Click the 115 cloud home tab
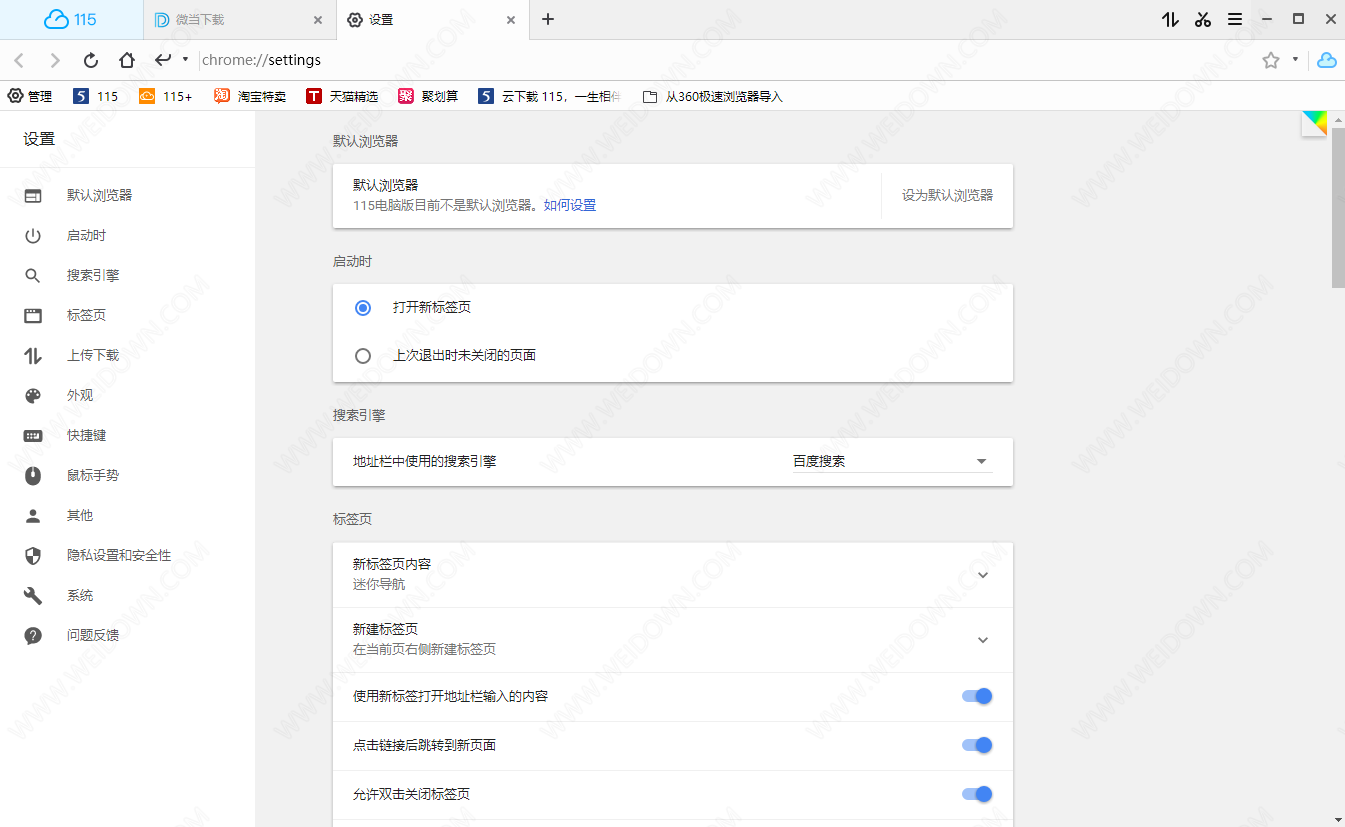 point(71,19)
